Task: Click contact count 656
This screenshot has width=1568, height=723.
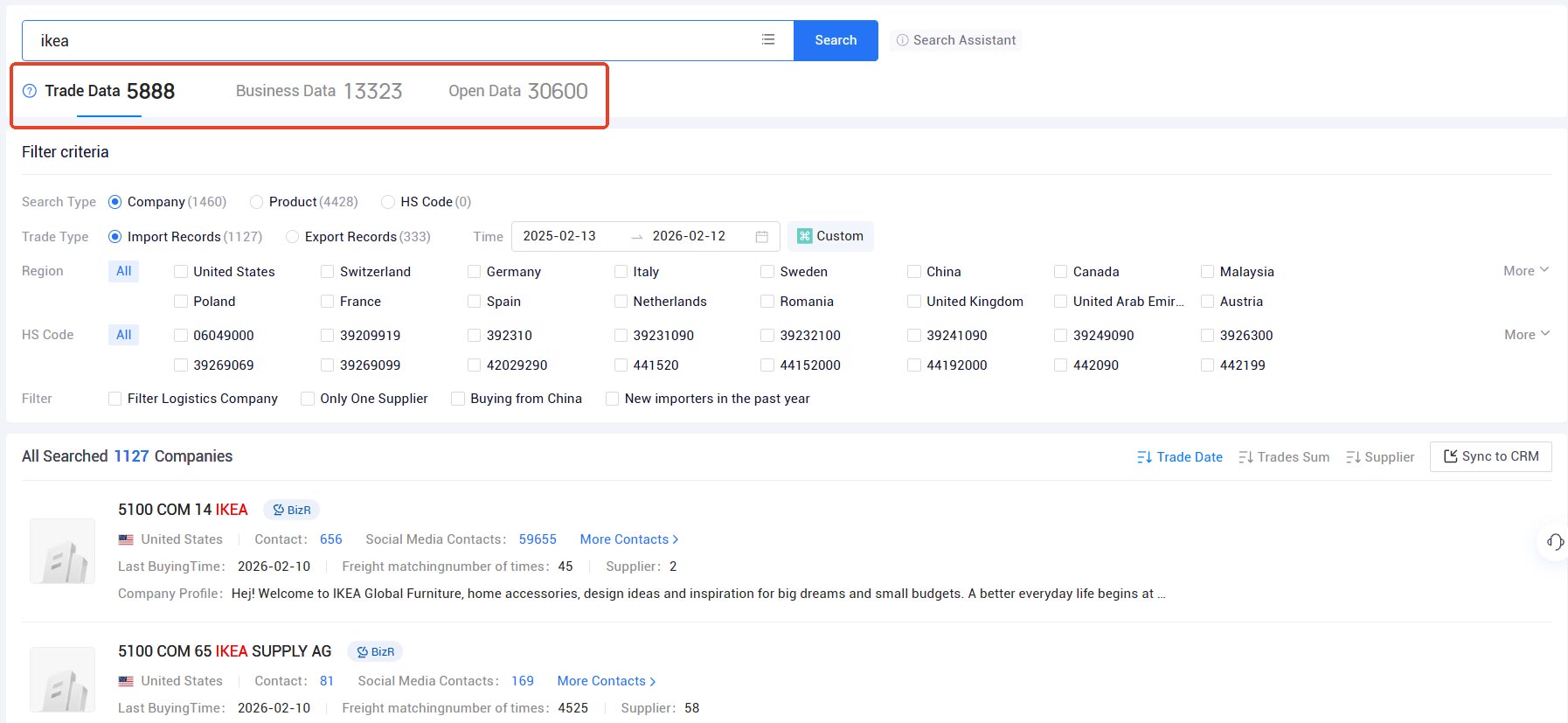Action: (331, 539)
